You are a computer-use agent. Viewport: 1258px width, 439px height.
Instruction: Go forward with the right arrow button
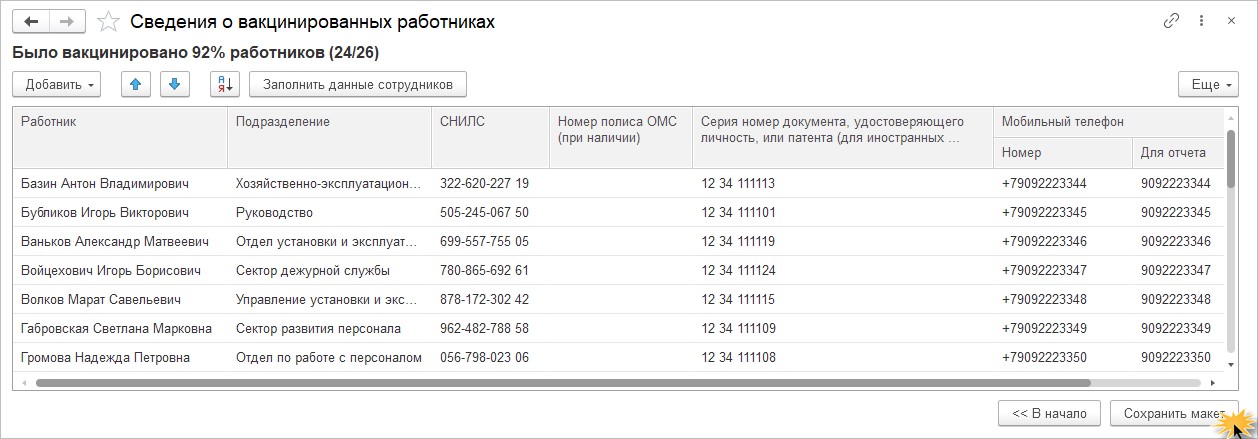pyautogui.click(x=67, y=21)
